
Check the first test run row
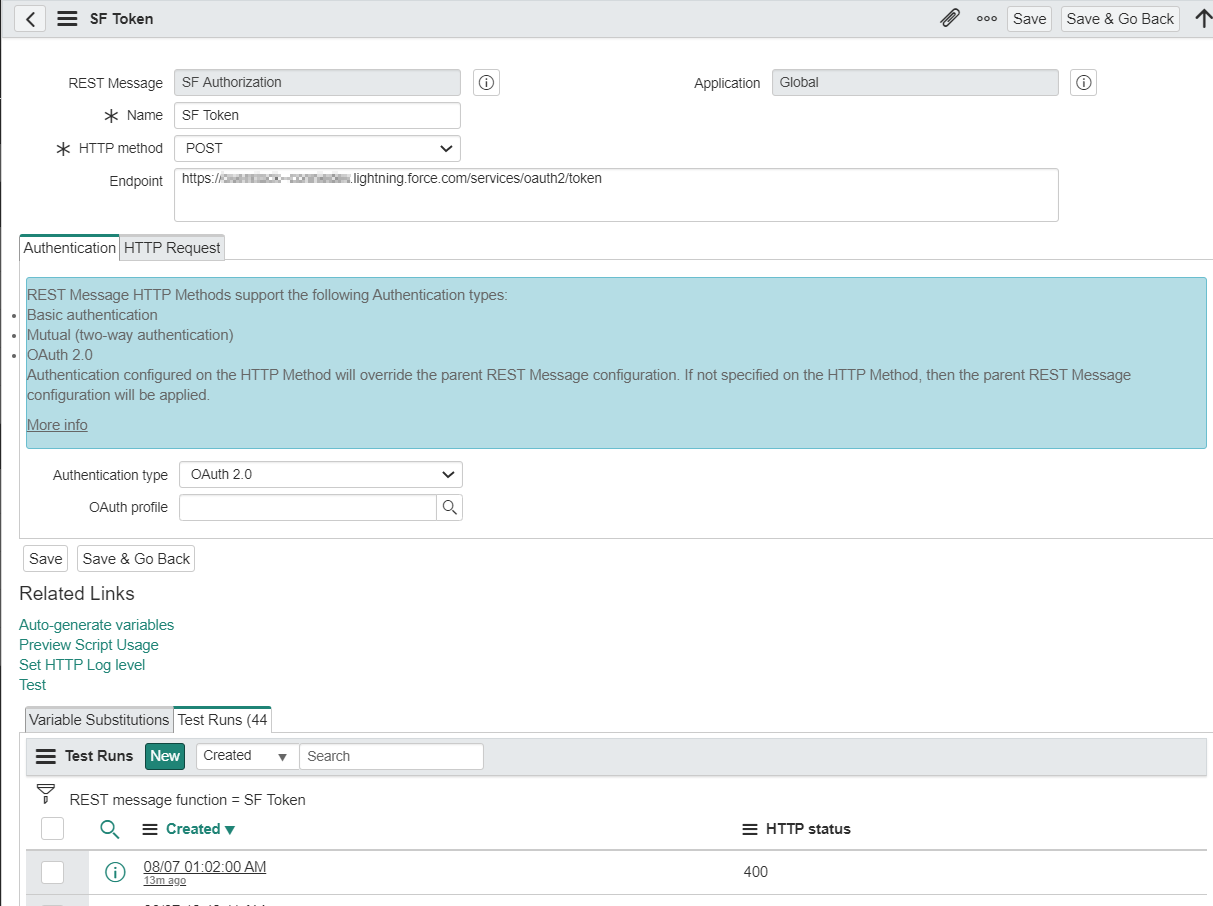click(x=52, y=872)
